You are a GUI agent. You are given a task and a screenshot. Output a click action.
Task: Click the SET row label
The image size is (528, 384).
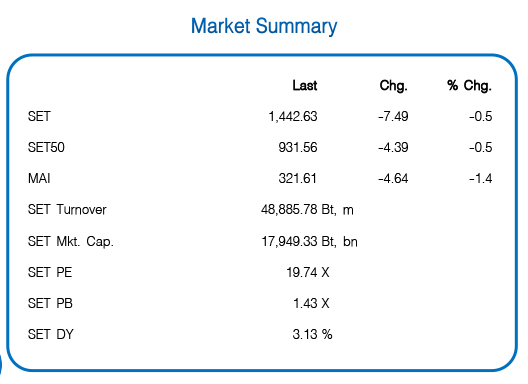[39, 117]
